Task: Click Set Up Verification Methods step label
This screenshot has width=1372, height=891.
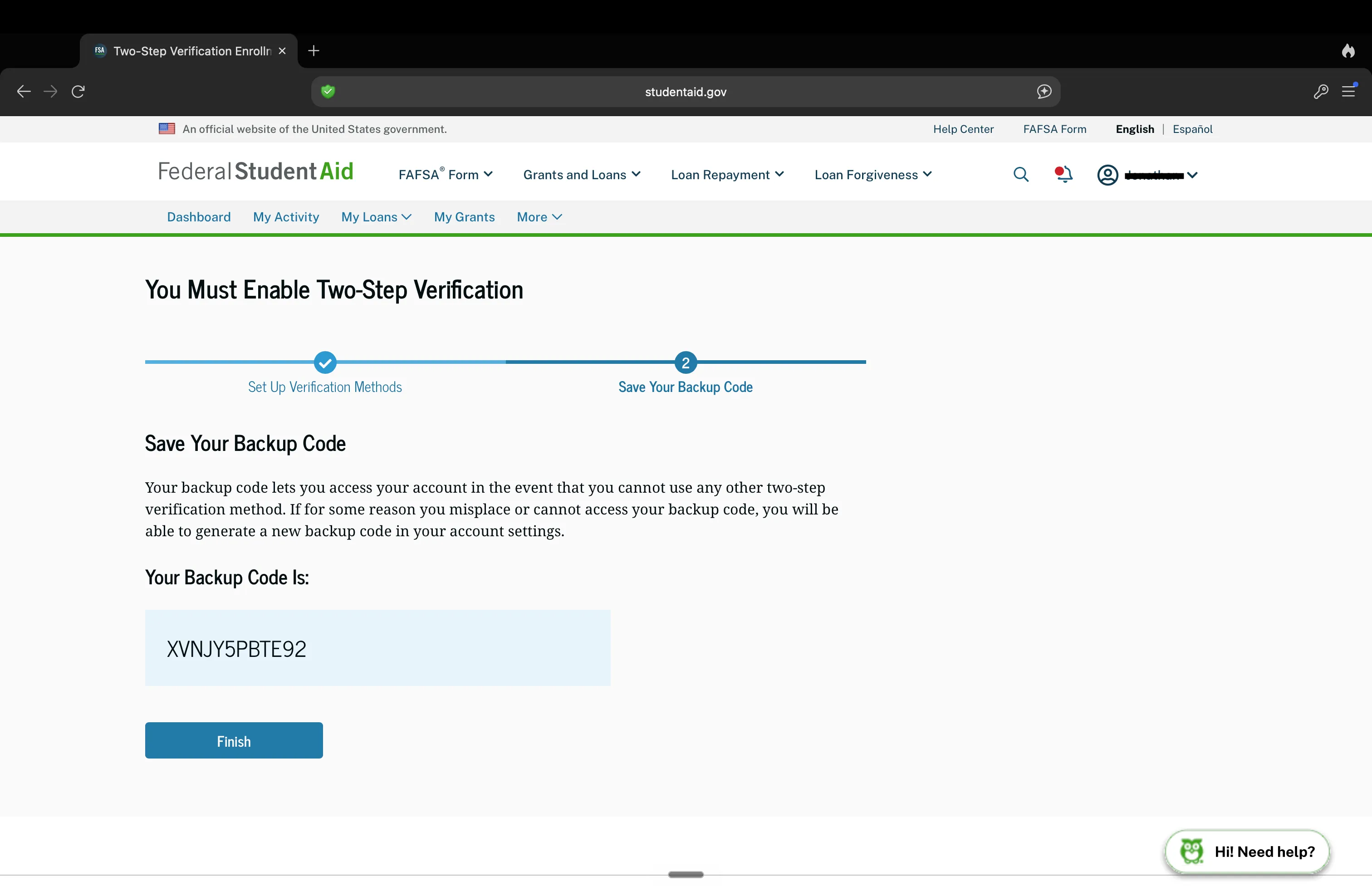Action: [x=325, y=387]
